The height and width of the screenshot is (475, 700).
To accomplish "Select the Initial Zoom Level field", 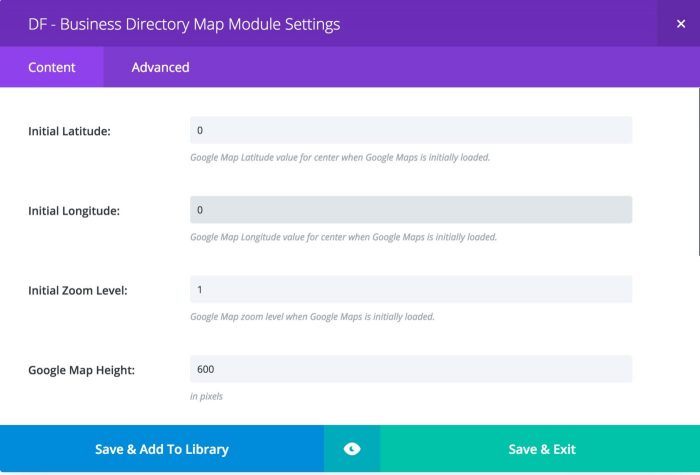I will 411,289.
